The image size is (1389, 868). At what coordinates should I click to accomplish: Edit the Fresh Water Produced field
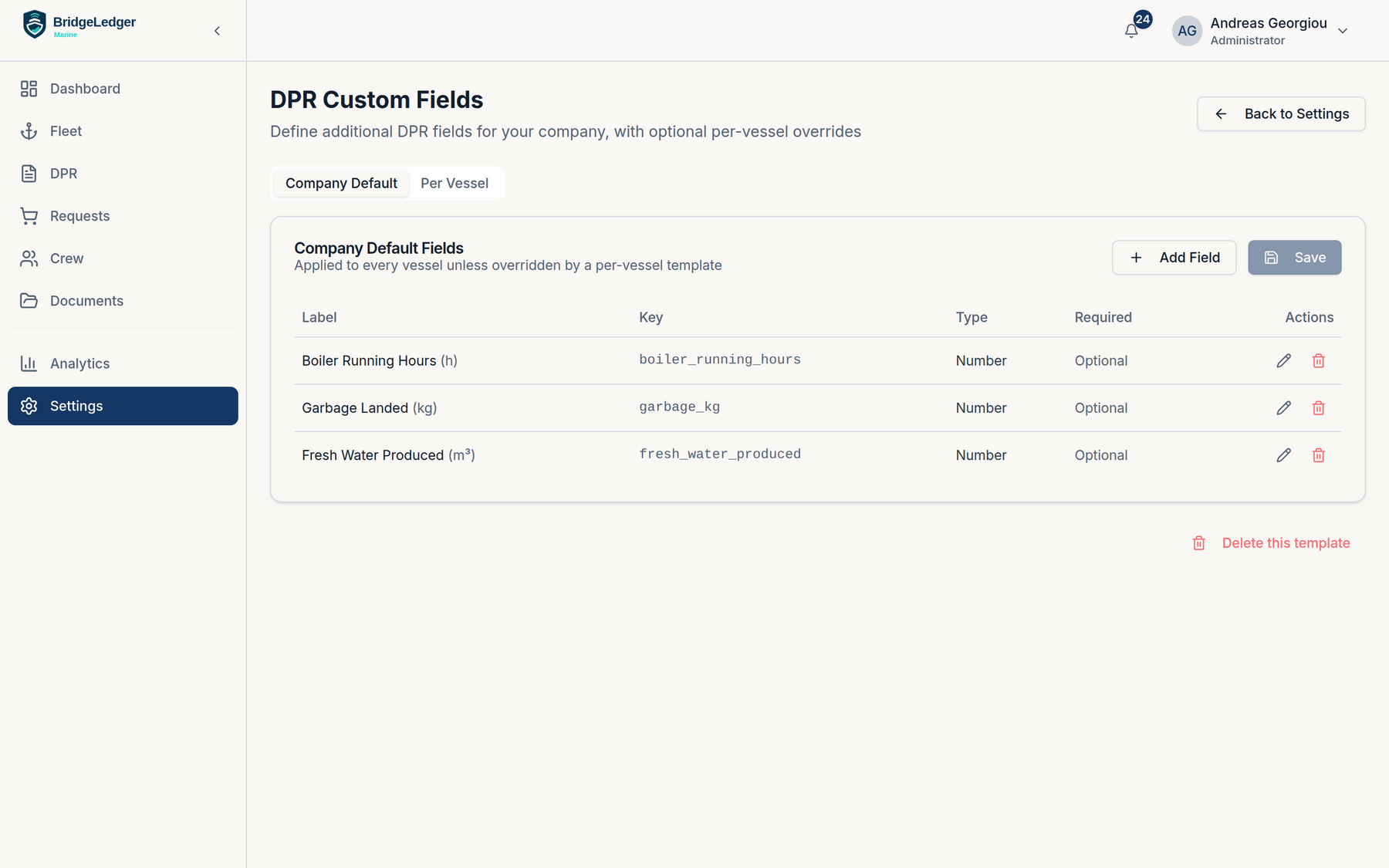[x=1283, y=455]
